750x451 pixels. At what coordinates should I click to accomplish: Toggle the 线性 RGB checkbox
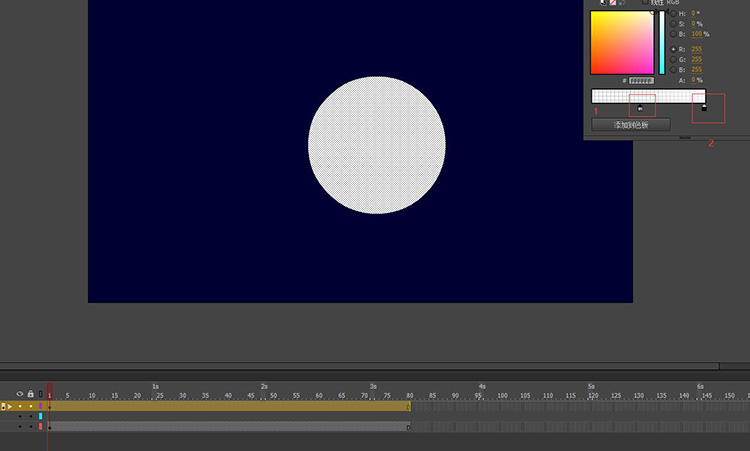(x=645, y=2)
